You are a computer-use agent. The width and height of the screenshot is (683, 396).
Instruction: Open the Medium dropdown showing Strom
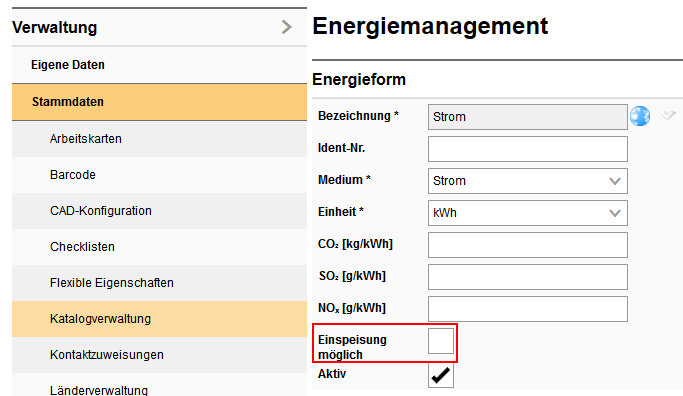coord(527,181)
